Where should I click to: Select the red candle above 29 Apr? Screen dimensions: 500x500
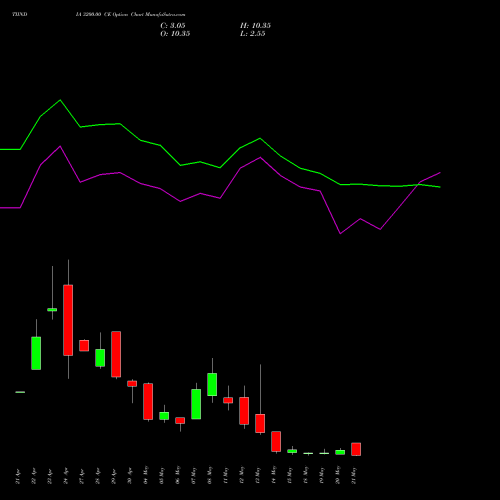(116, 354)
